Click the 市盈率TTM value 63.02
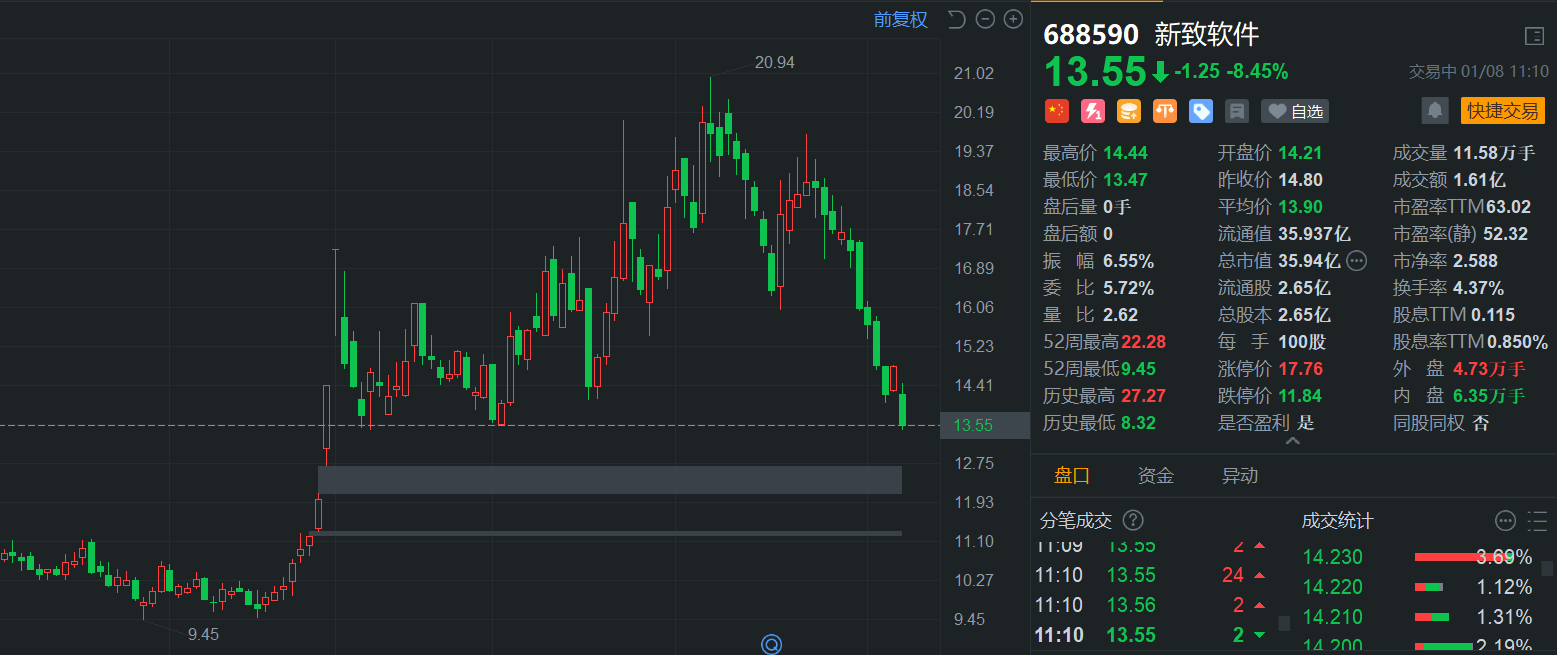1557x655 pixels. pos(1508,207)
